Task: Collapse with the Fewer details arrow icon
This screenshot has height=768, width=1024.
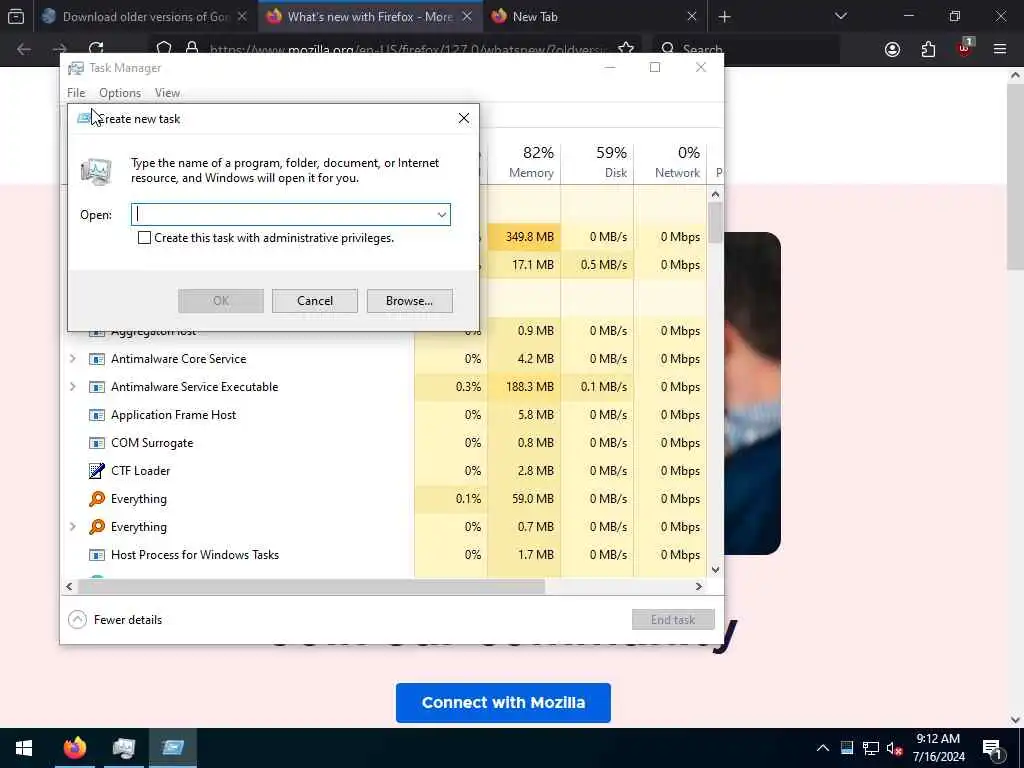Action: point(77,619)
